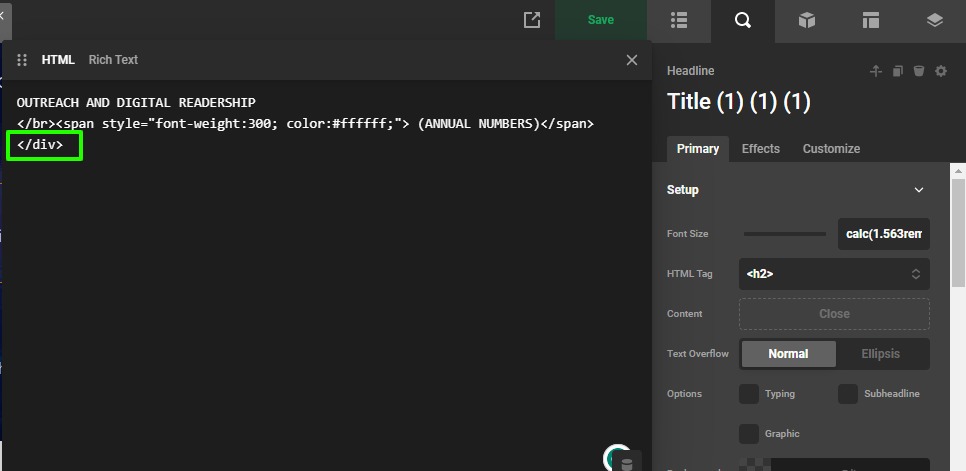Screen dimensions: 966x471
Task: Enable the Graphic option checkbox
Action: [749, 434]
